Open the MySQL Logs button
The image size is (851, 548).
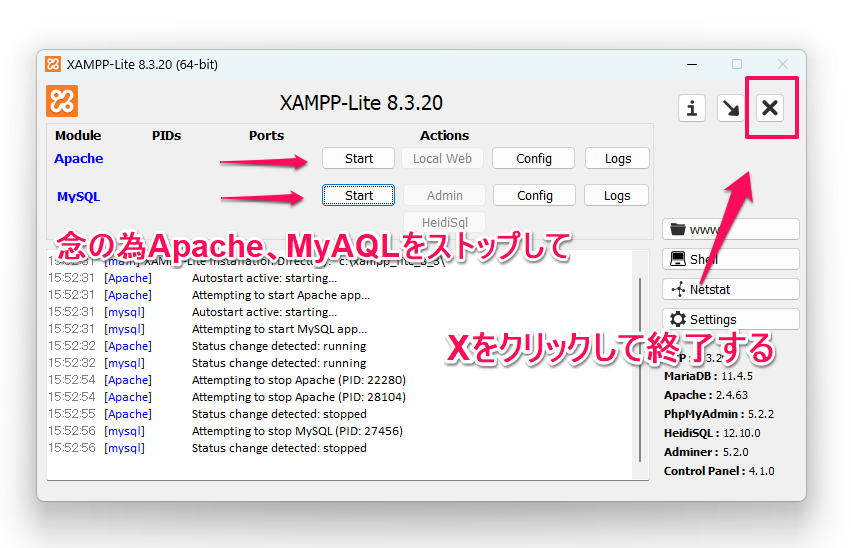(x=617, y=195)
